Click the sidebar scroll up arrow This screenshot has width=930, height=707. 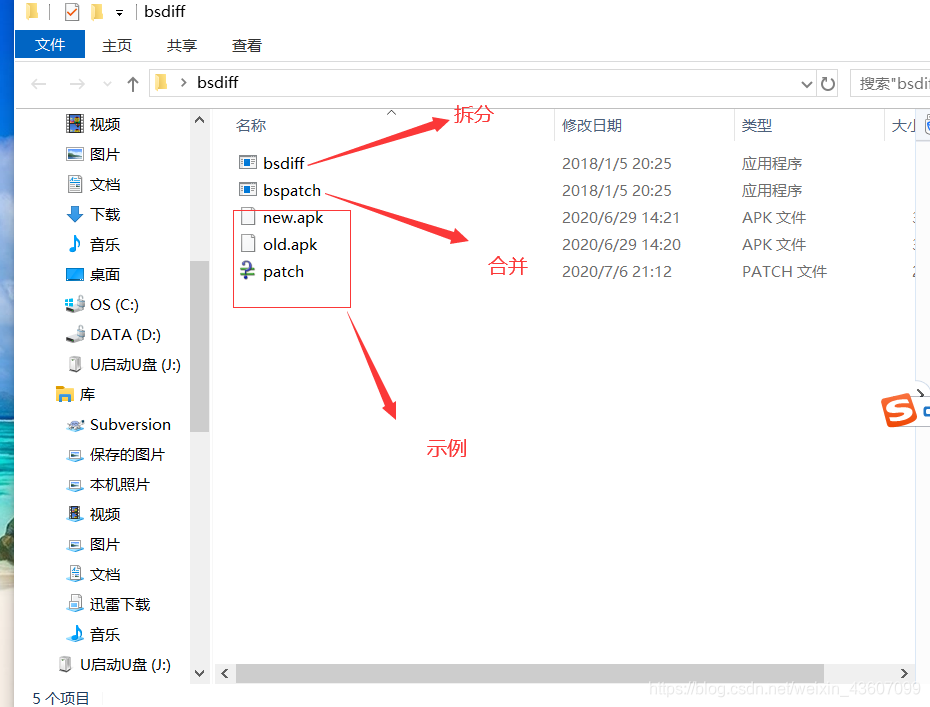pyautogui.click(x=200, y=120)
